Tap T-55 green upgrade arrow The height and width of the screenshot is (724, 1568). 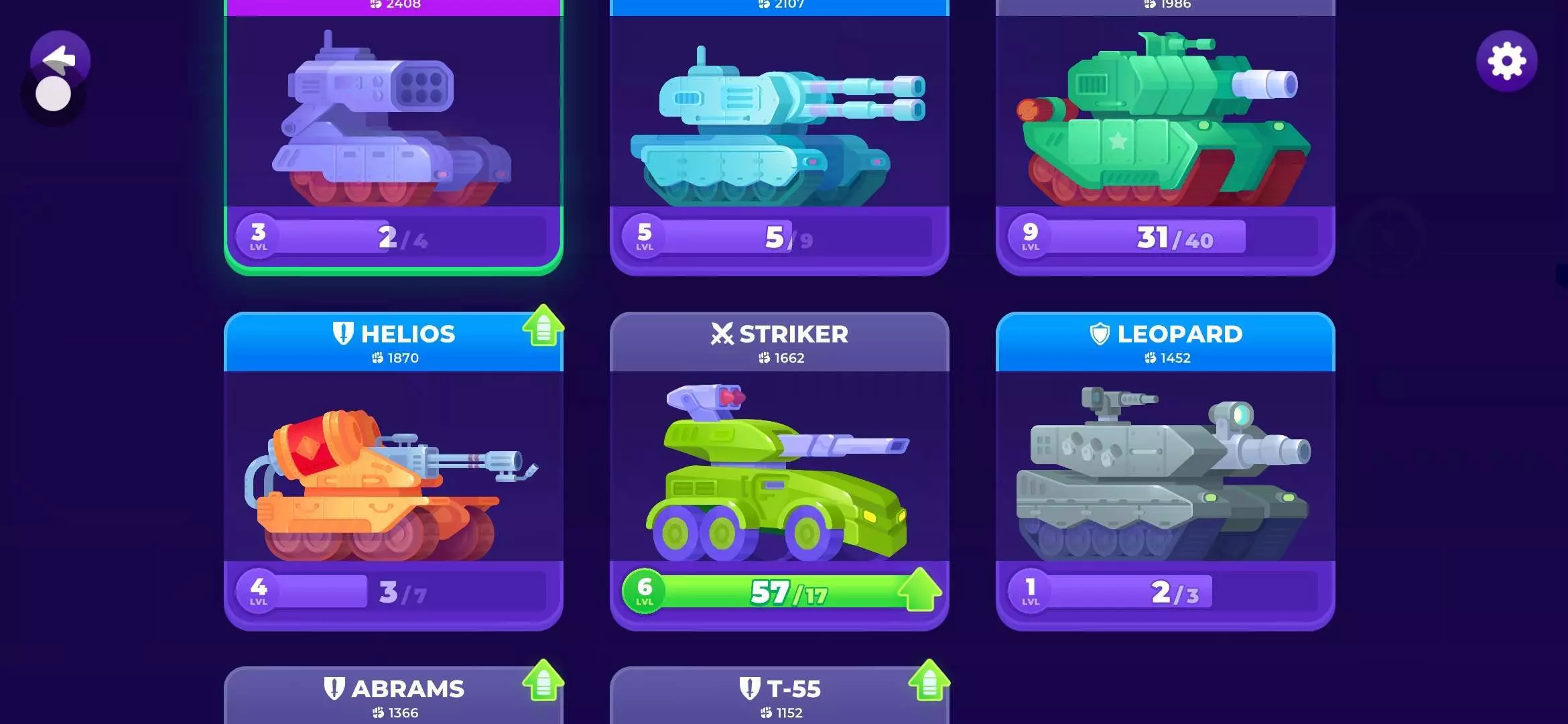click(x=929, y=680)
